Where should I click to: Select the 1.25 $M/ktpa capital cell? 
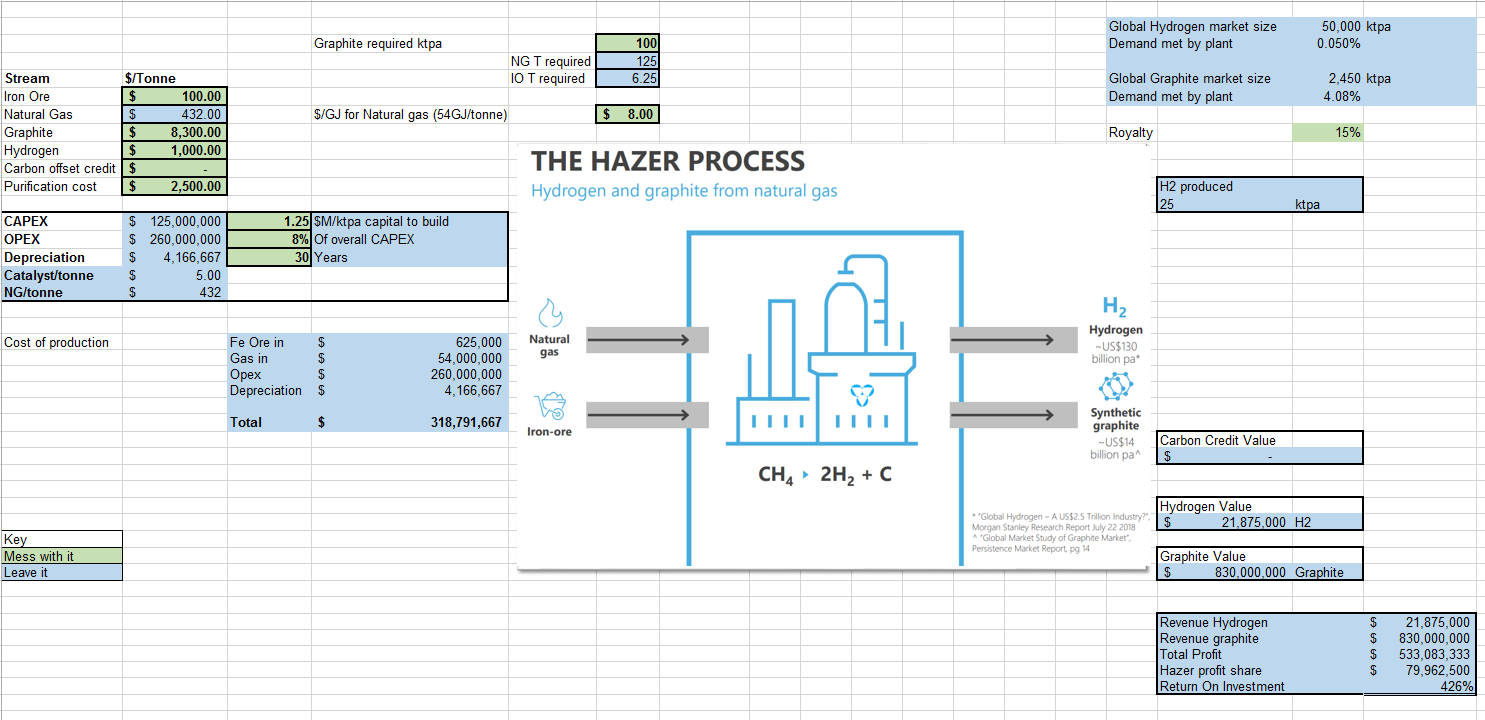269,221
